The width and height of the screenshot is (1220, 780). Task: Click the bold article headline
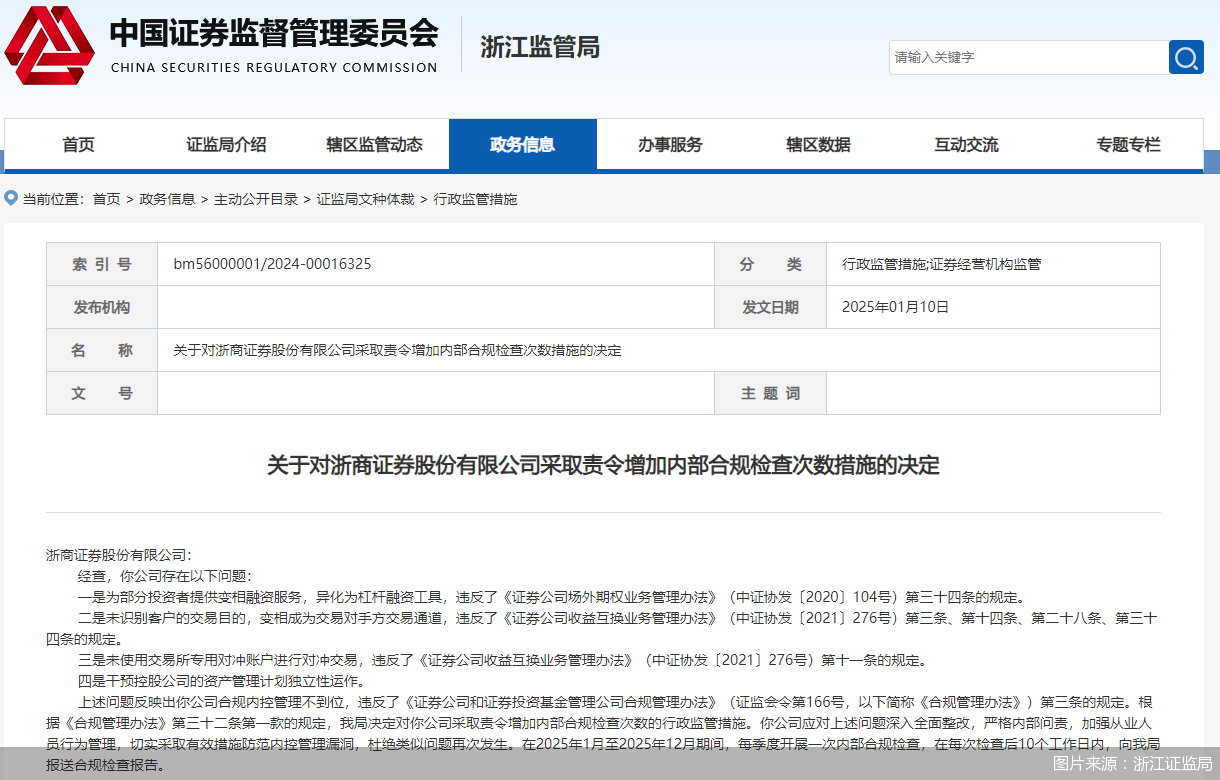603,465
